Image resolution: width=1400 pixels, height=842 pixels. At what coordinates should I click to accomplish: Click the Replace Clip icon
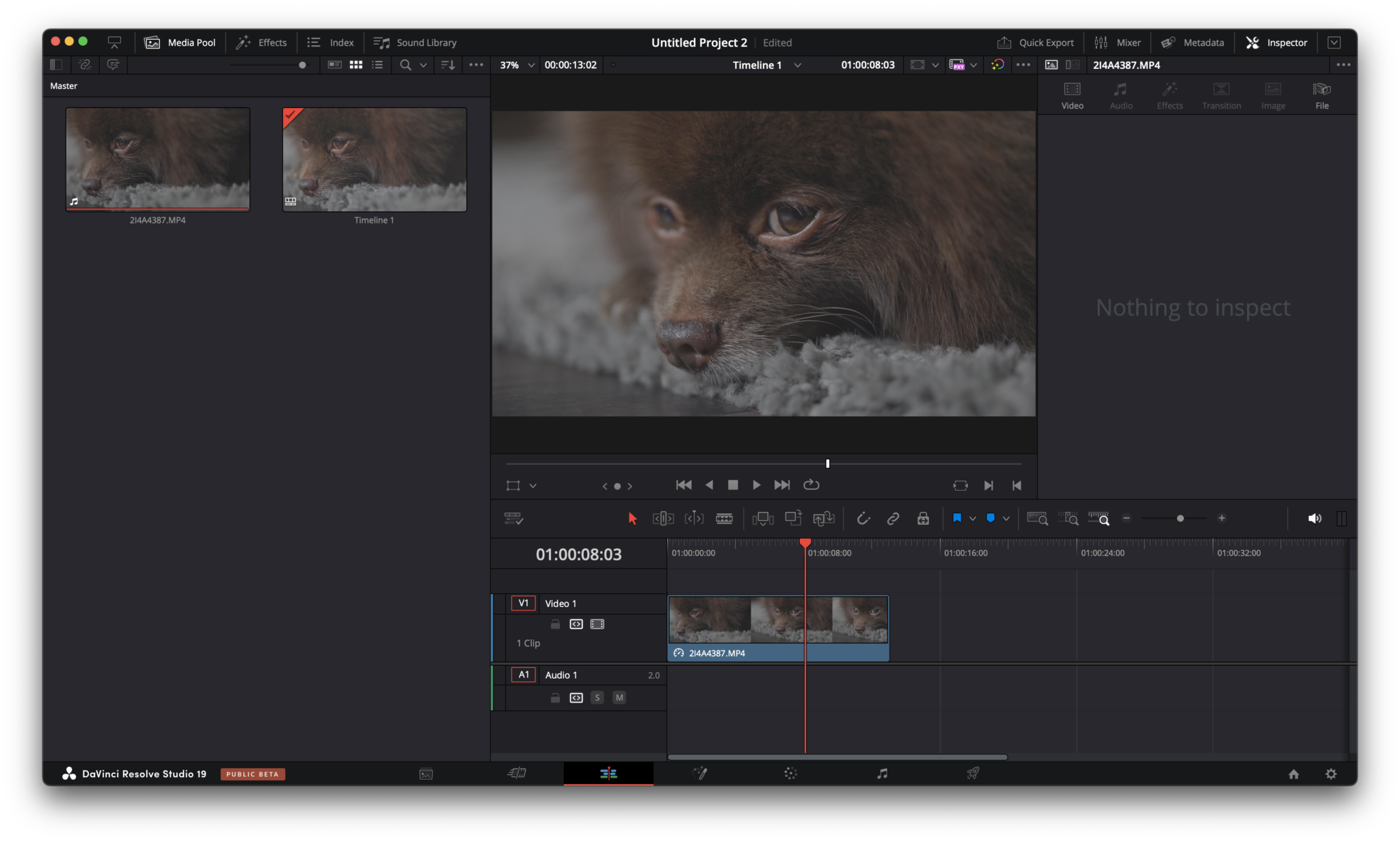coord(824,519)
